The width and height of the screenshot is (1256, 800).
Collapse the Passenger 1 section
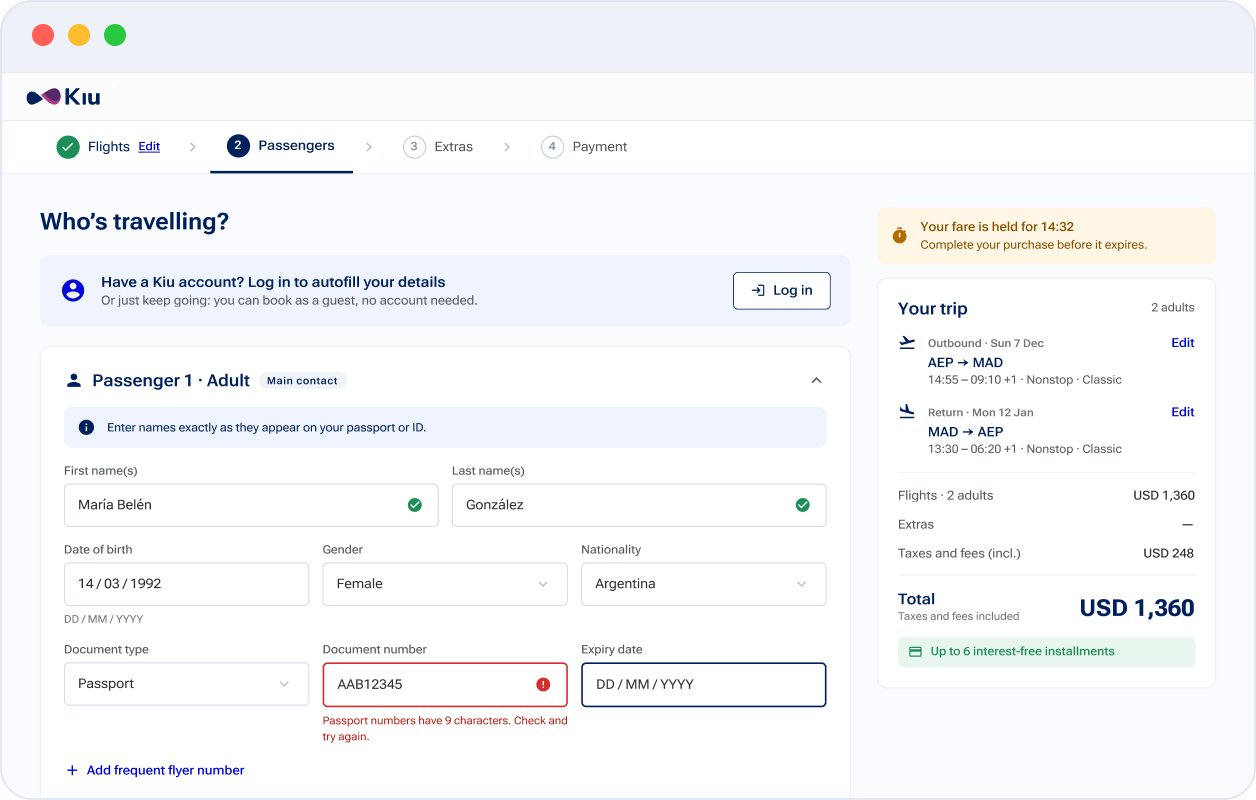coord(816,380)
